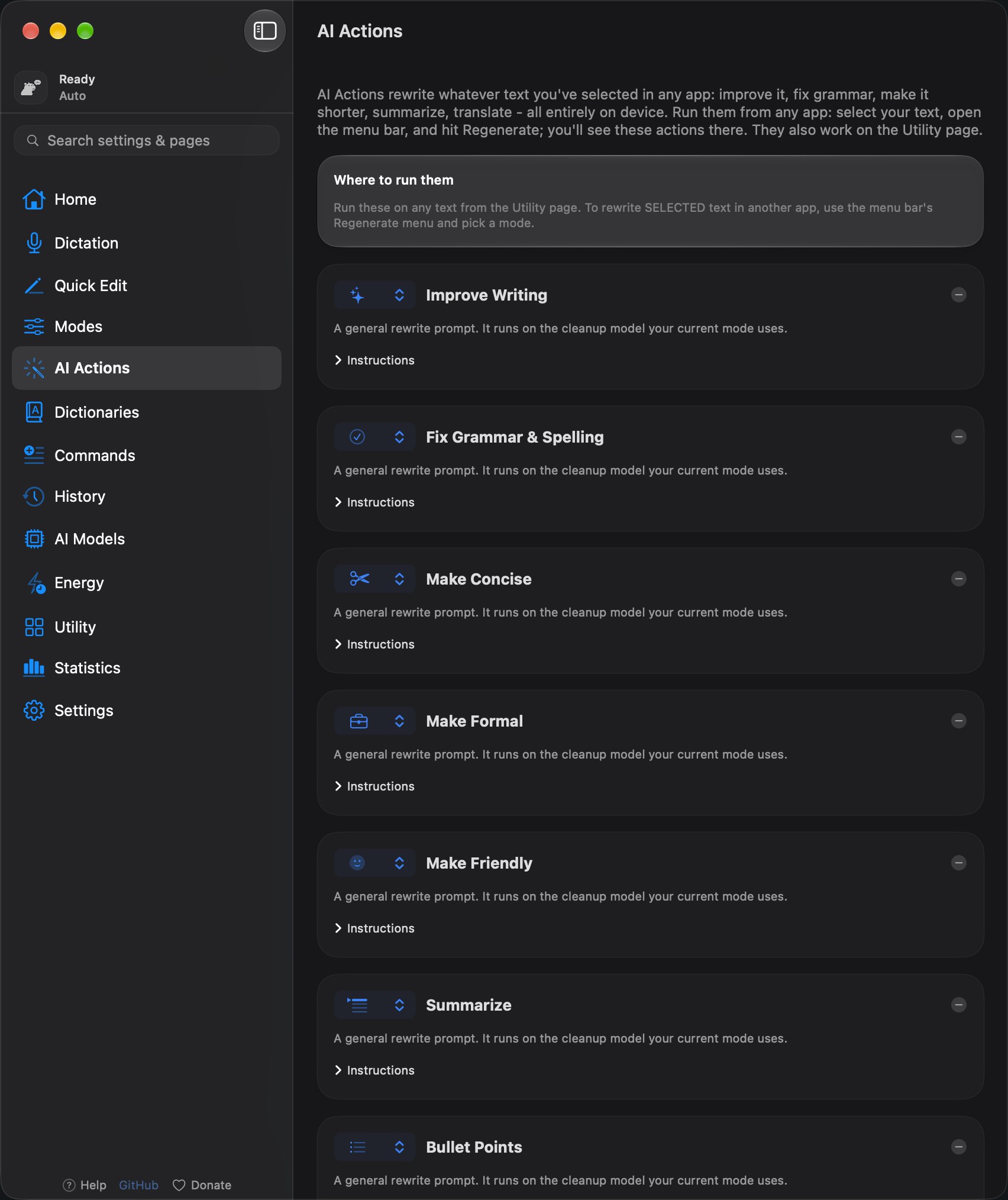Open Fix Grammar checkmark icon picker
1008x1200 pixels.
click(x=374, y=437)
